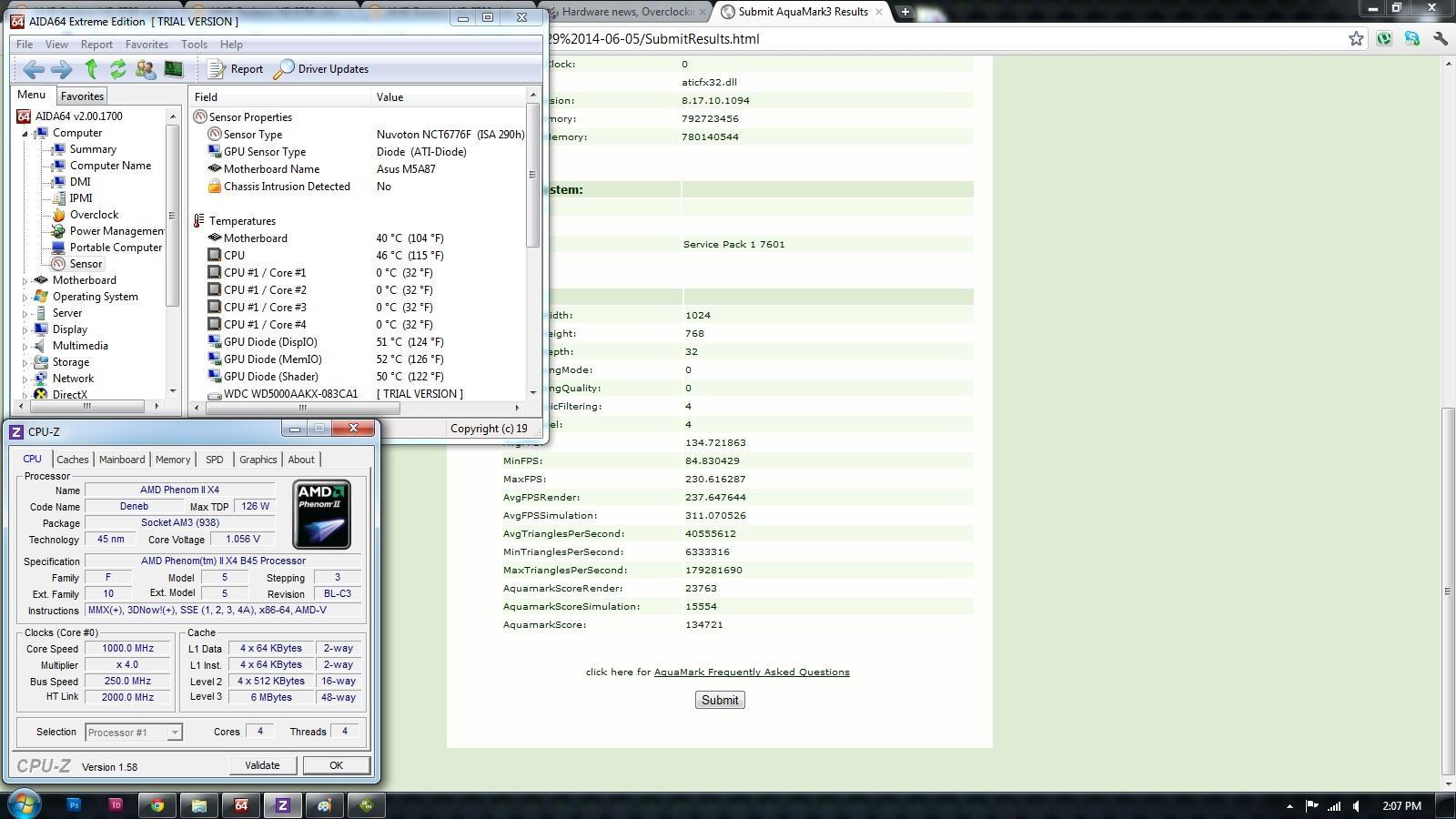Switch to CPU-Z Memory tab
The height and width of the screenshot is (819, 1456).
point(173,460)
